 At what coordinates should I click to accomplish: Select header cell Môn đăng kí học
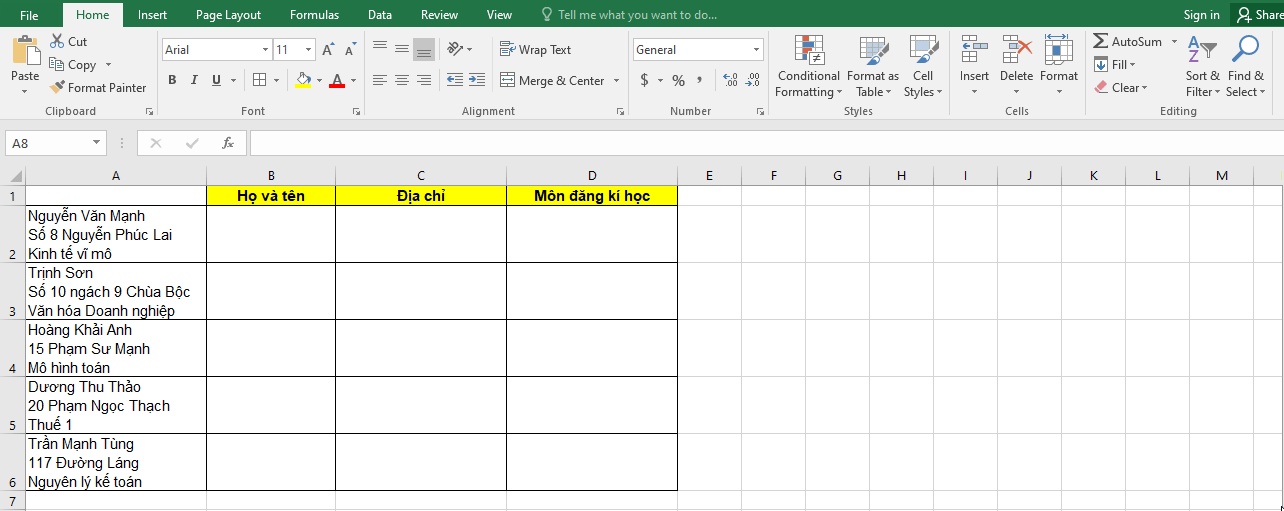point(592,196)
